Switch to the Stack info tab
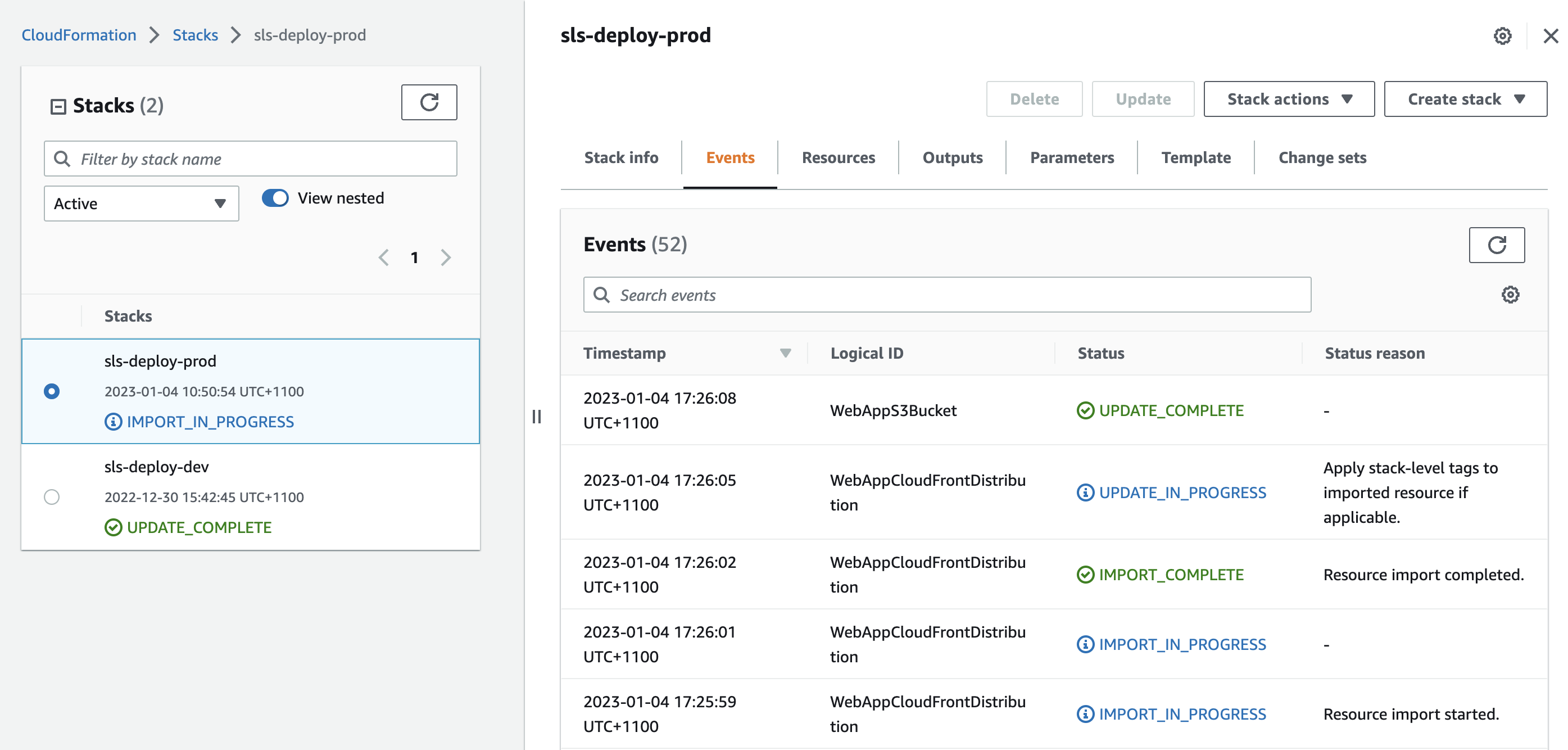The width and height of the screenshot is (1568, 750). tap(621, 157)
